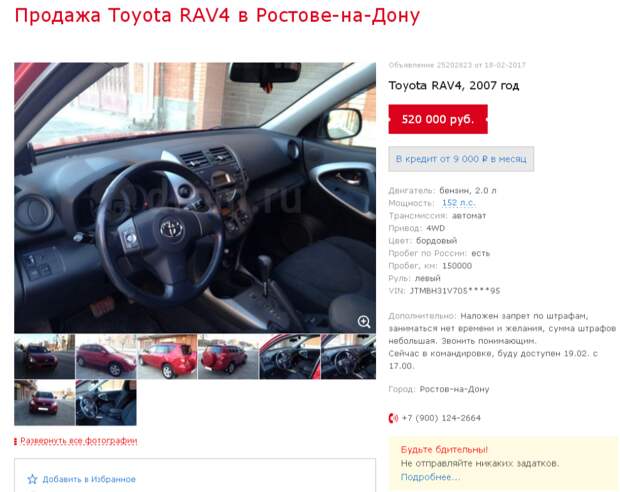
Task: Open the 152 л.с. power link
Action: pos(458,203)
